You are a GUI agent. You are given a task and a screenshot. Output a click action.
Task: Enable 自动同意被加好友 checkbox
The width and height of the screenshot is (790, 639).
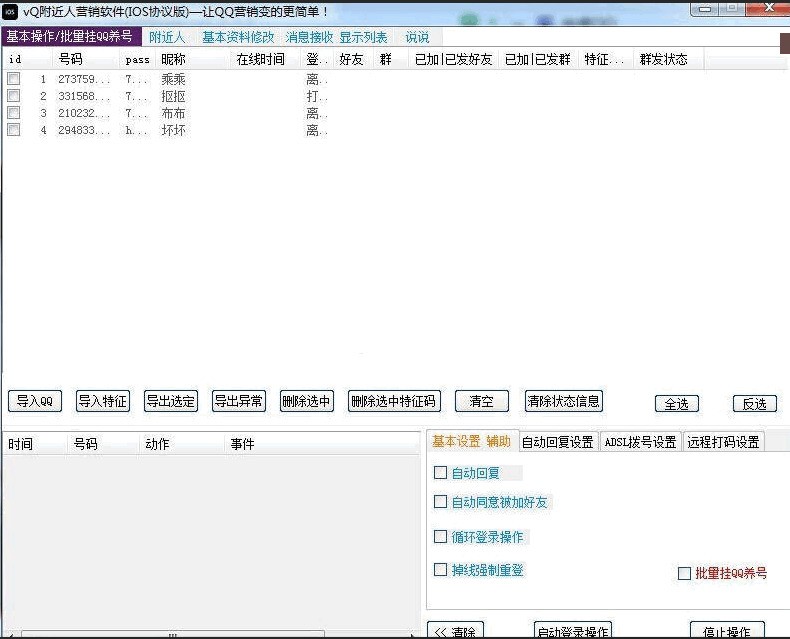[440, 502]
